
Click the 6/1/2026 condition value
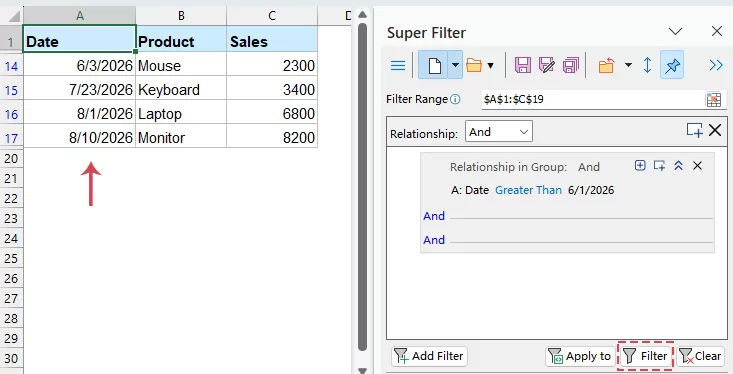click(x=591, y=190)
